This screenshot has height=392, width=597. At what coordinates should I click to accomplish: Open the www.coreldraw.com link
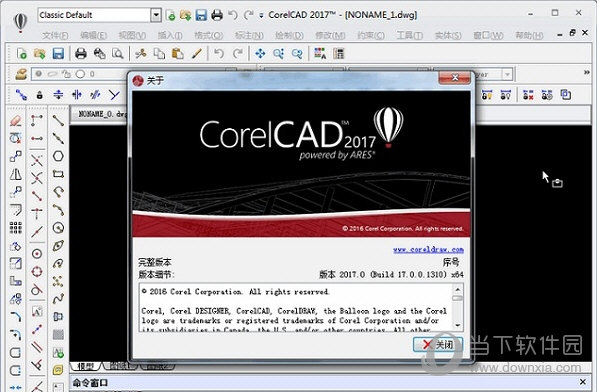pos(428,250)
